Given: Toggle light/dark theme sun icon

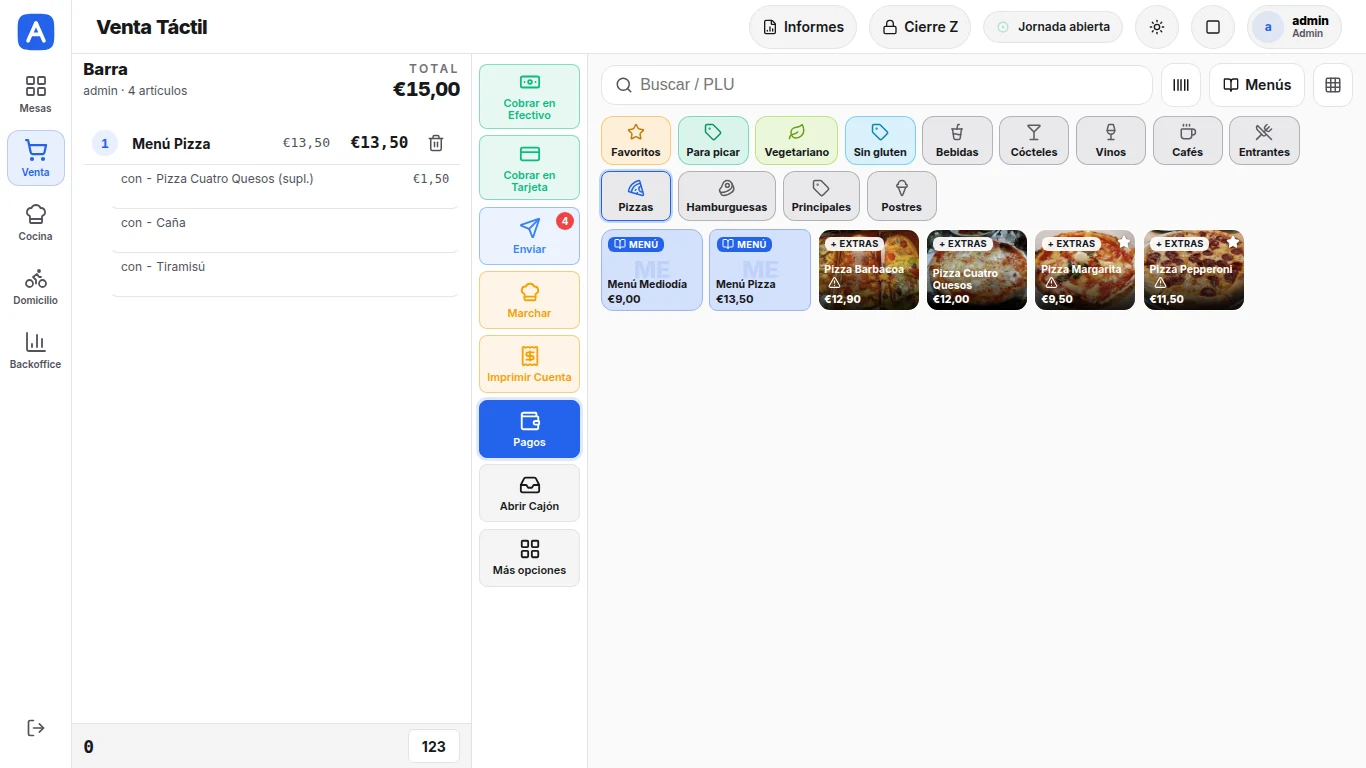Looking at the screenshot, I should coord(1157,27).
